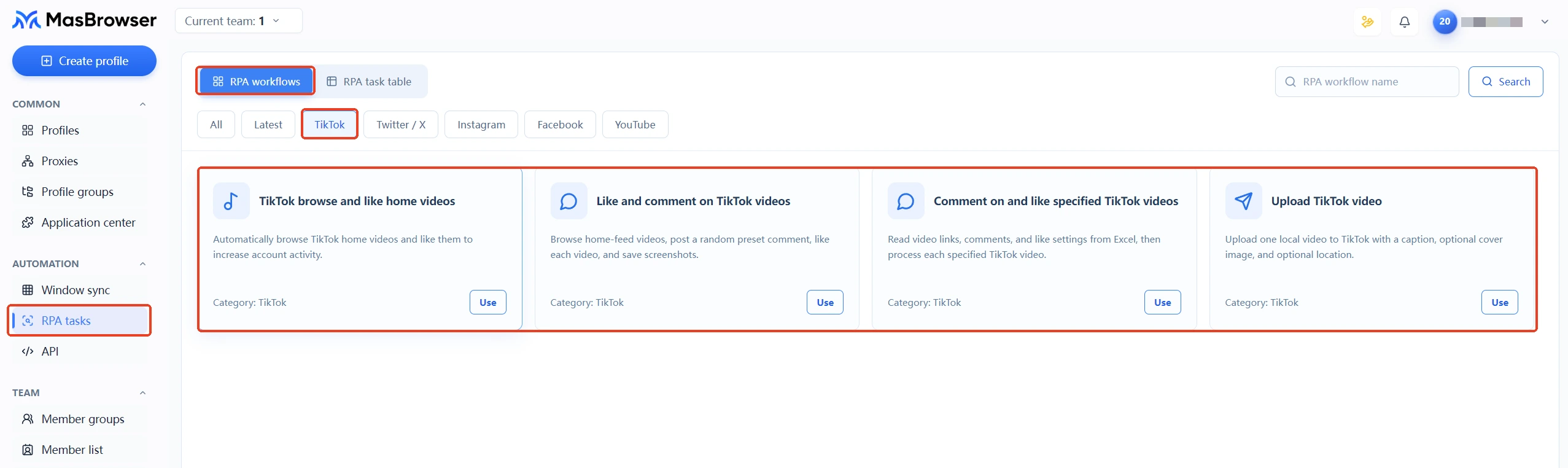Click the Member groups people icon
The height and width of the screenshot is (468, 1568).
(28, 419)
